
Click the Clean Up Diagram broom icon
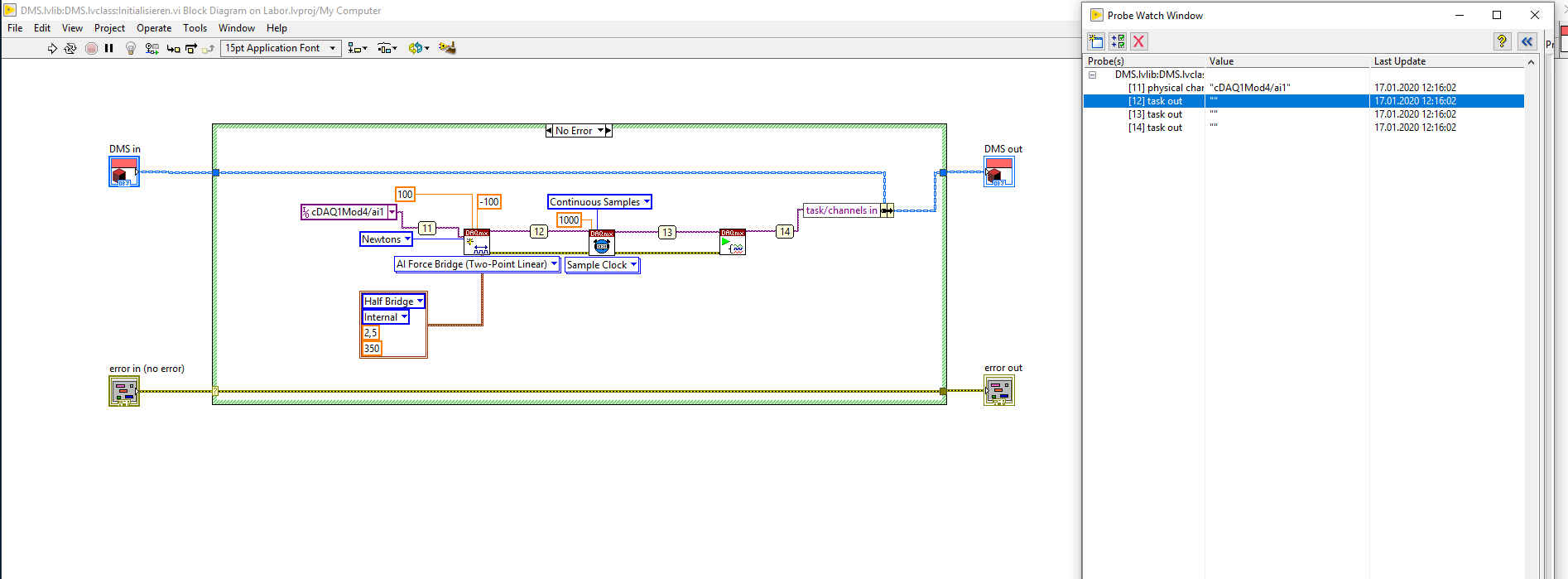click(x=447, y=48)
